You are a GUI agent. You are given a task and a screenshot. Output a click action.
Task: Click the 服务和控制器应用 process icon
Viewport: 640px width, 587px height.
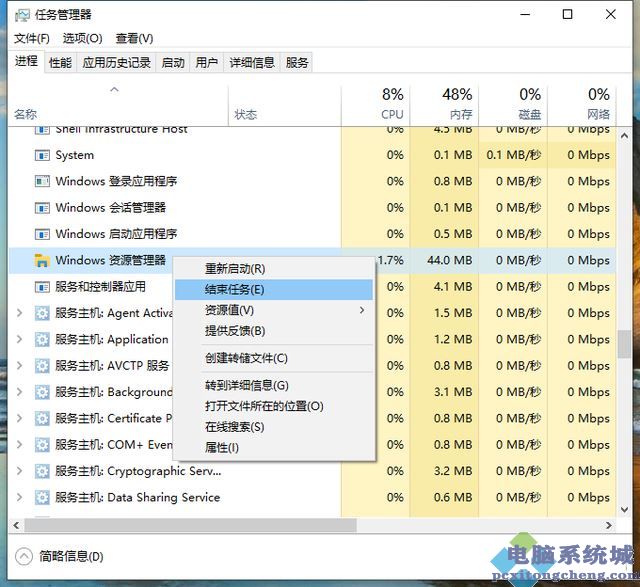pyautogui.click(x=42, y=287)
